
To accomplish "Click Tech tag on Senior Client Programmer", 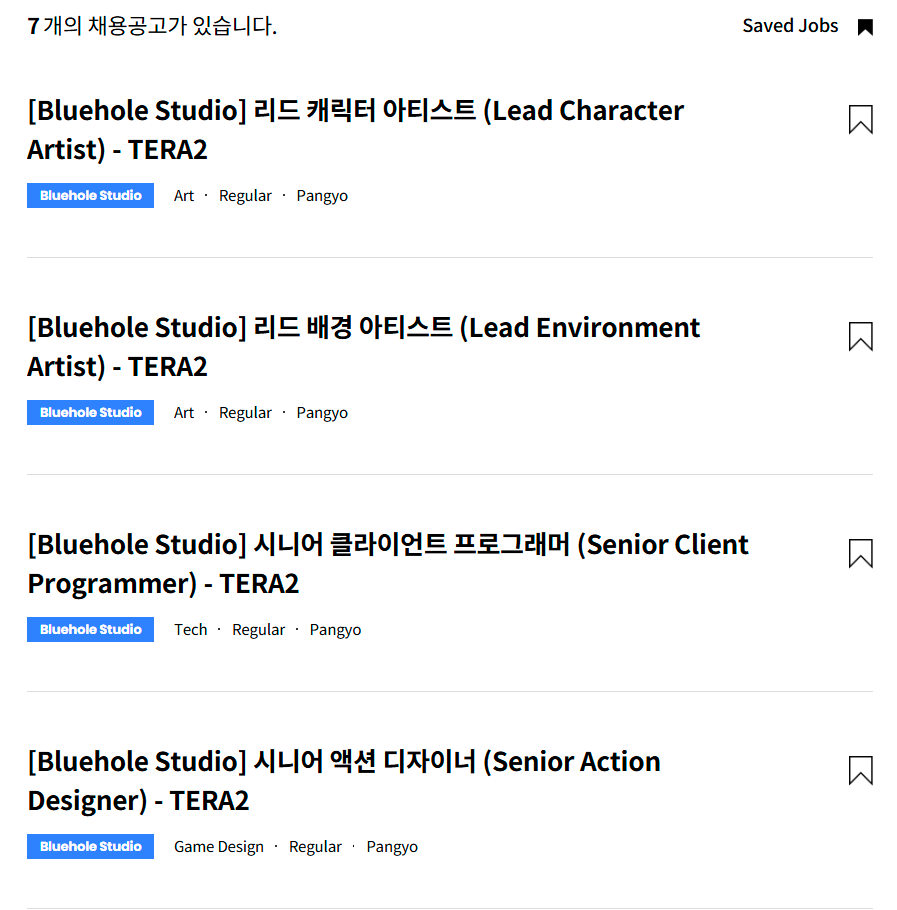I will point(190,630).
